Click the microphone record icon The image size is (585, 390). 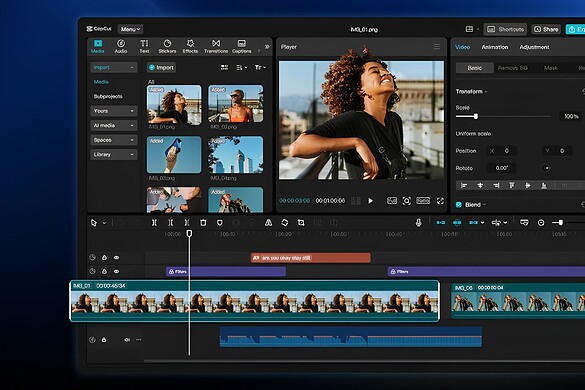click(419, 223)
